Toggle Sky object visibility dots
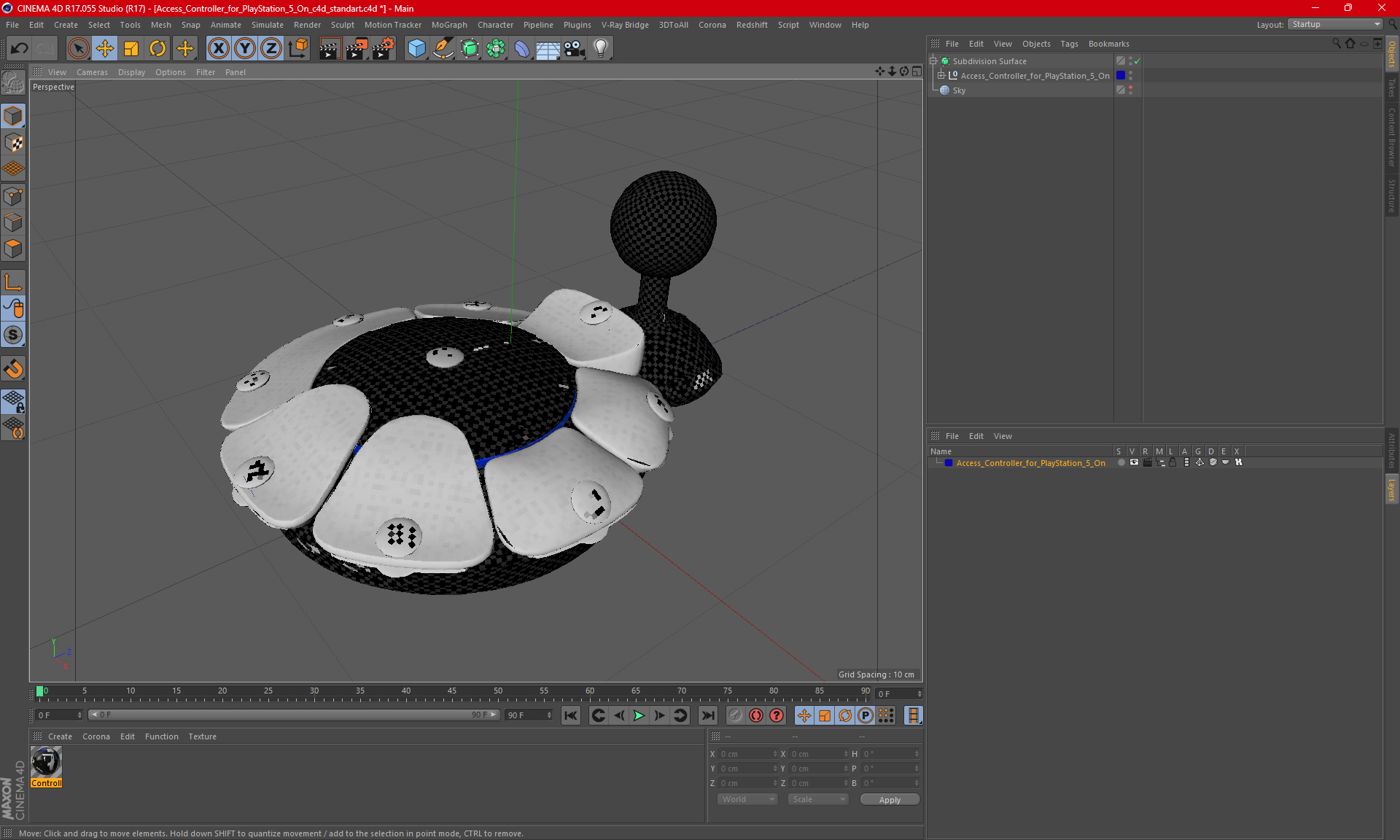1400x840 pixels. 1130,90
